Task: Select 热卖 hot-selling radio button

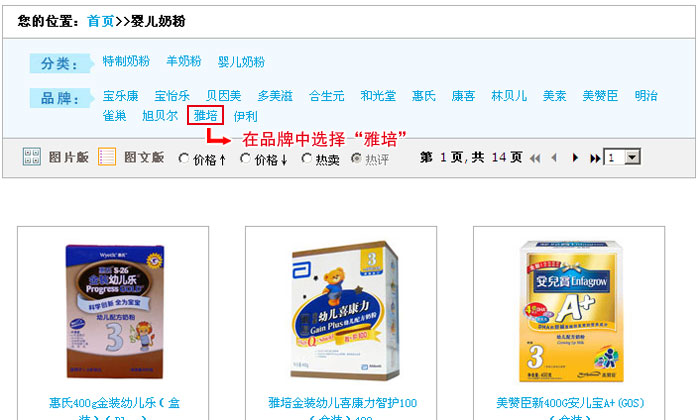Action: click(306, 158)
